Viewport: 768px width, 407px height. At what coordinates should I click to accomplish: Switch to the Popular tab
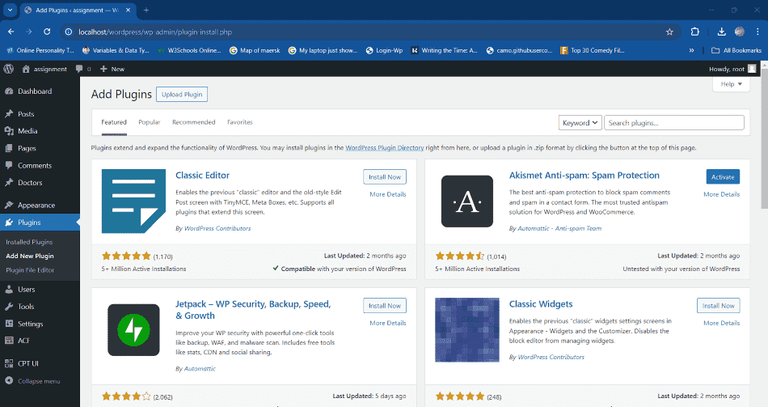(149, 122)
